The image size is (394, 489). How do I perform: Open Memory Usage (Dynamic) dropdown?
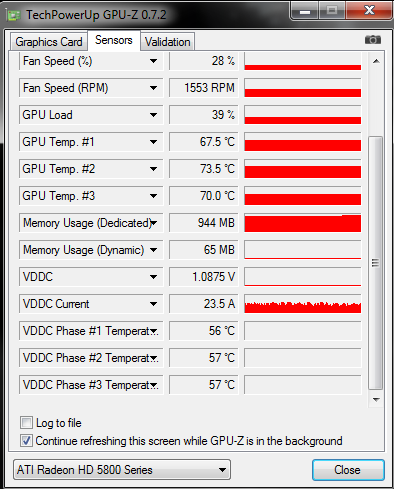[153, 250]
